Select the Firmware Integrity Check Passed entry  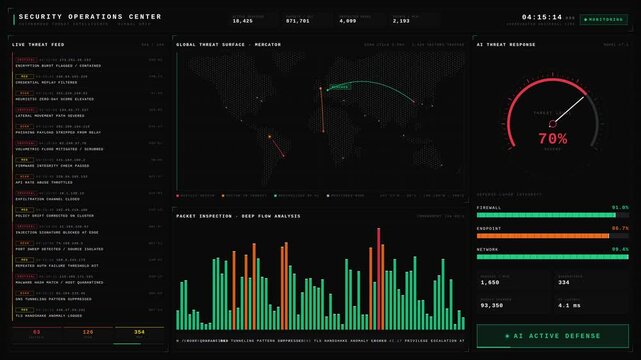pos(88,163)
